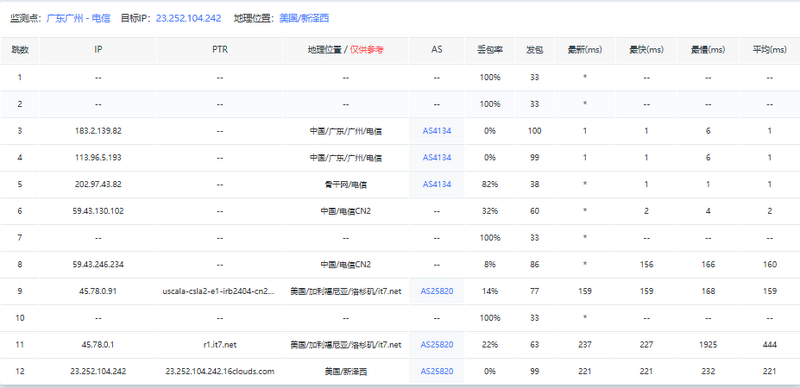Click average value 160 in hop 8
The image size is (800, 388).
tap(770, 264)
